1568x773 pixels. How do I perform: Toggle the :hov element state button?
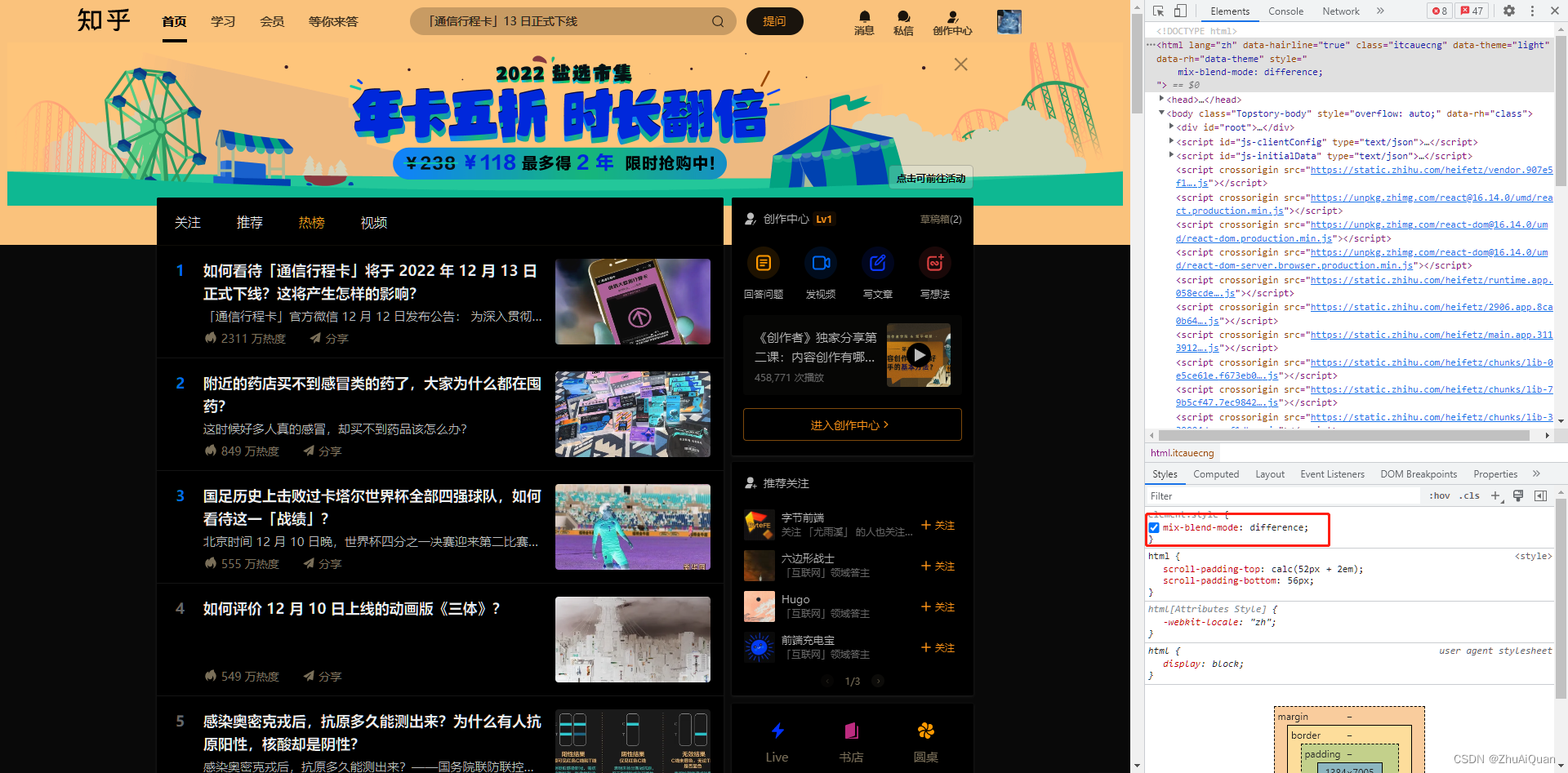click(1440, 495)
